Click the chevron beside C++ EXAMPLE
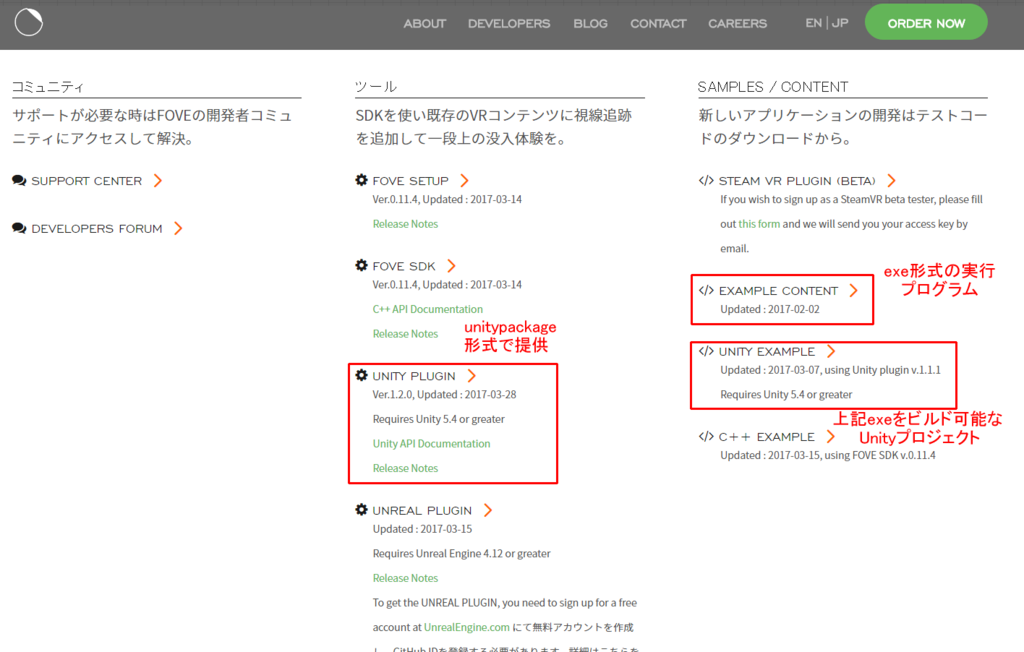 (x=831, y=437)
